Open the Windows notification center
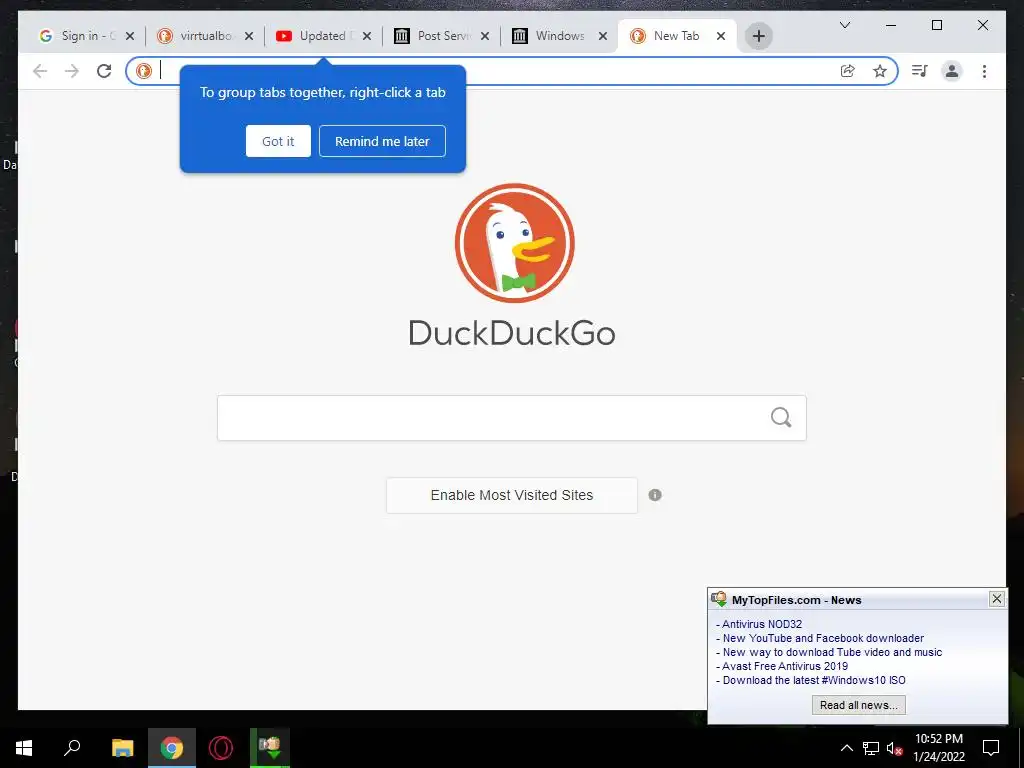The height and width of the screenshot is (768, 1024). pyautogui.click(x=991, y=748)
